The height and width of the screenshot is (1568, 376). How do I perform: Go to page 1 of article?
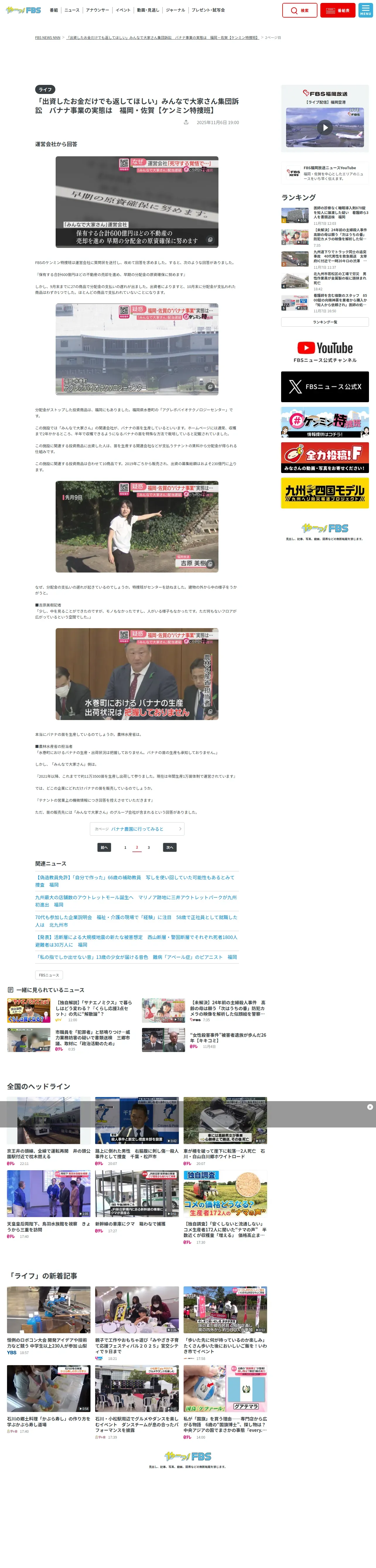125,847
